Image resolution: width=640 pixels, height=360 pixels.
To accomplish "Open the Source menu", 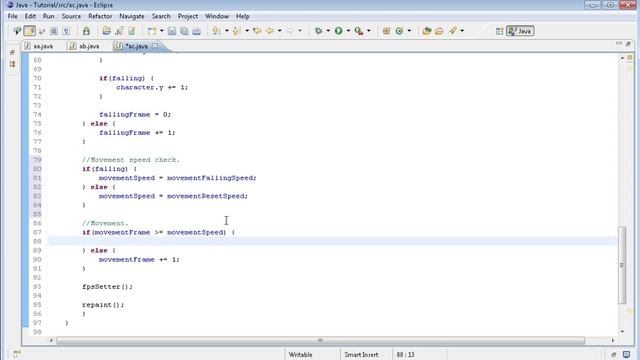I will tap(71, 16).
